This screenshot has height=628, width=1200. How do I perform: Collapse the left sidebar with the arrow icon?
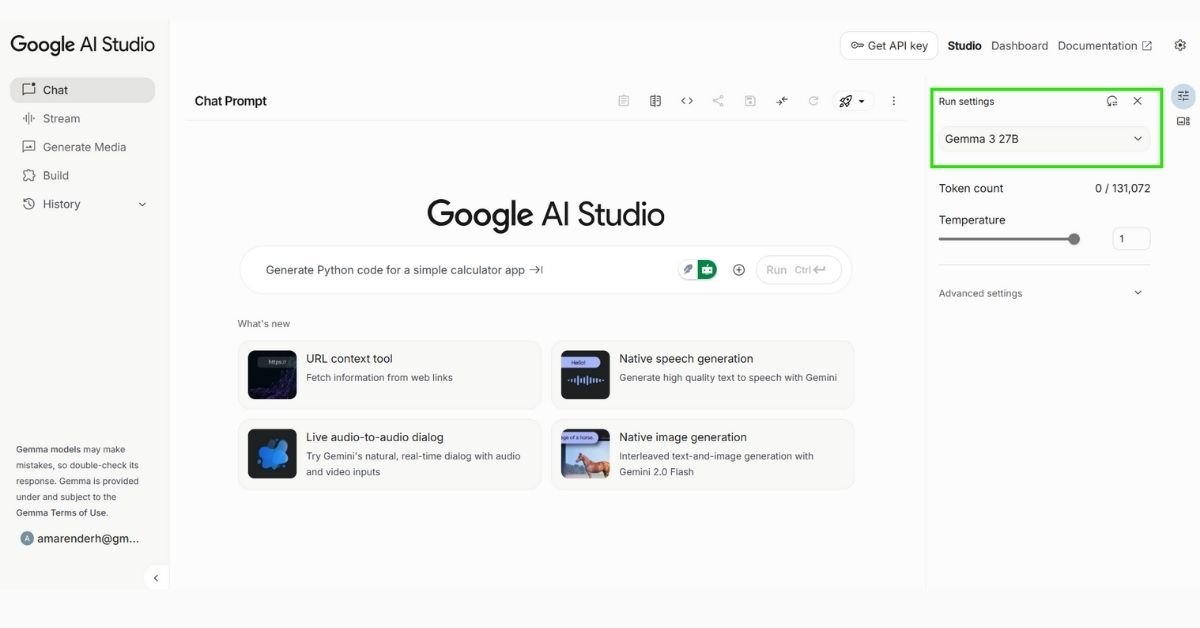(x=155, y=578)
